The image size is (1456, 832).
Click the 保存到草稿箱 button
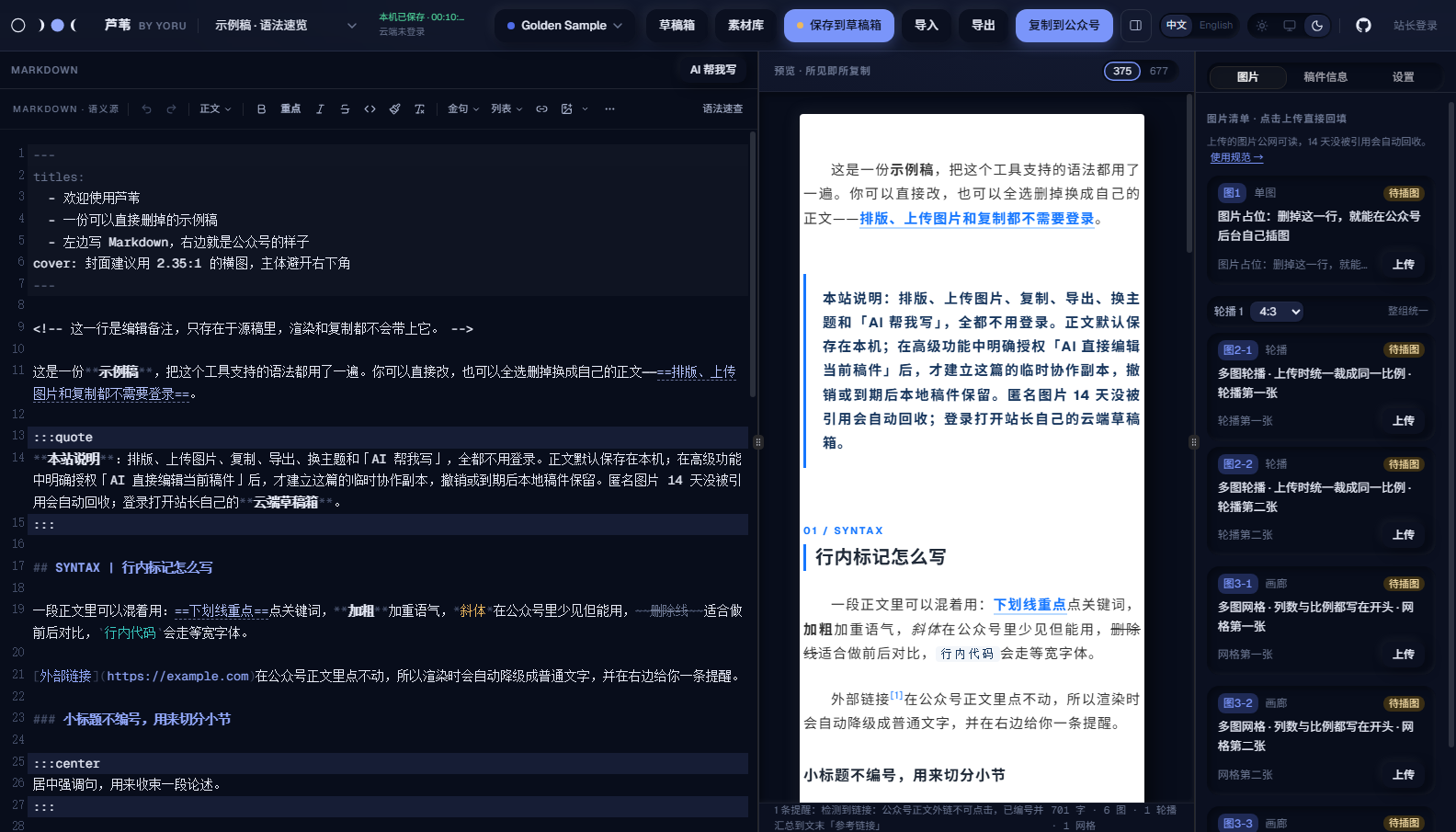(838, 26)
